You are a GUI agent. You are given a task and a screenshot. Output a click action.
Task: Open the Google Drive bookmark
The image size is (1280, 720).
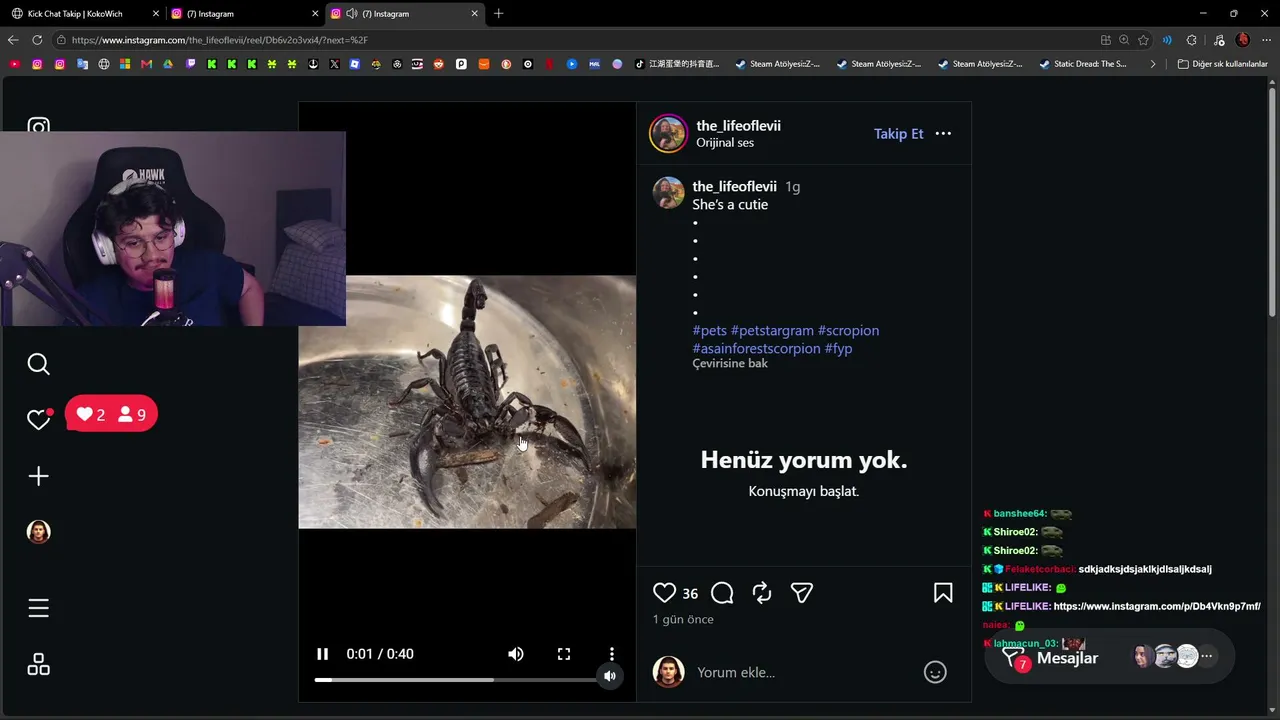coord(167,64)
